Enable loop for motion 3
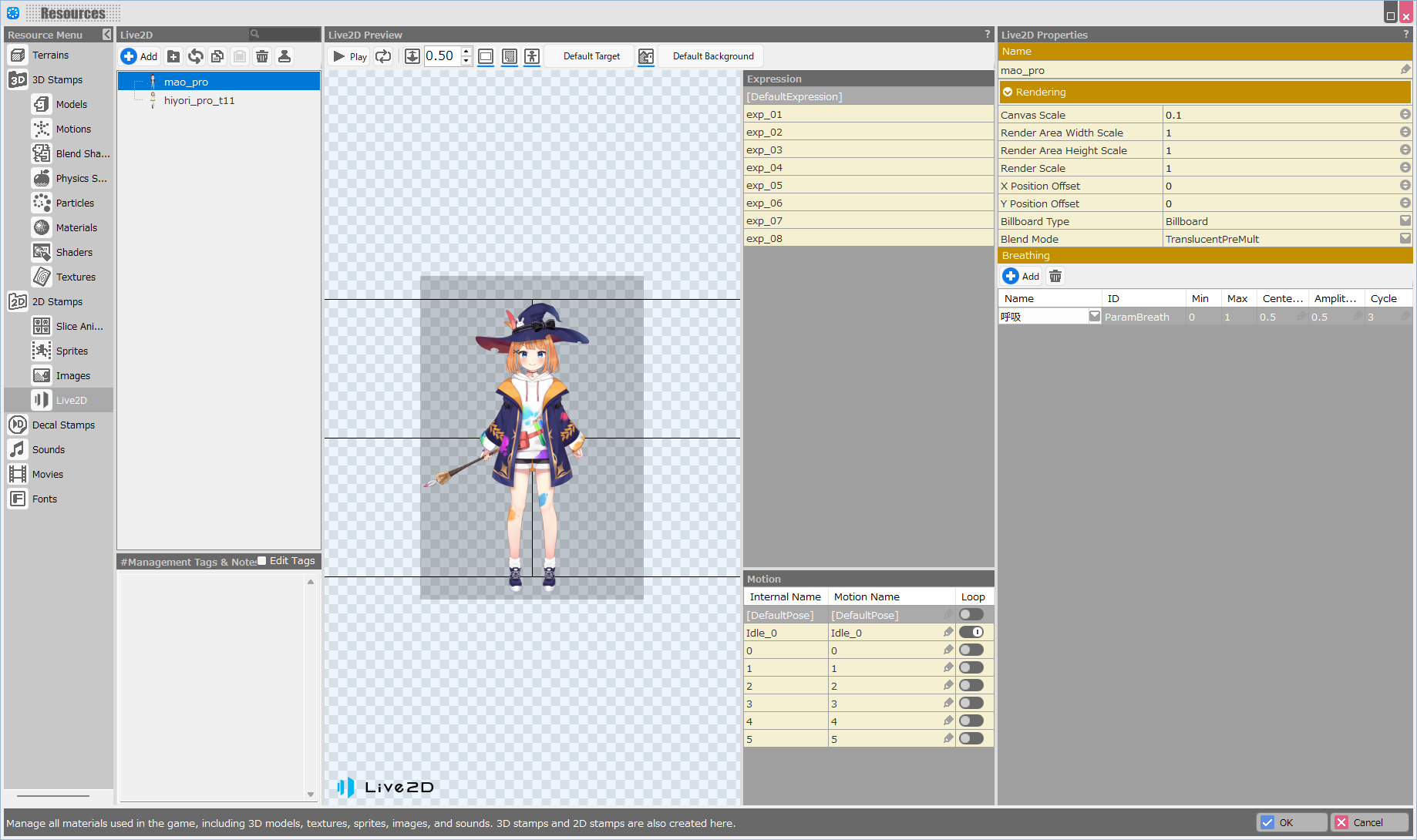The image size is (1417, 840). coord(971,704)
